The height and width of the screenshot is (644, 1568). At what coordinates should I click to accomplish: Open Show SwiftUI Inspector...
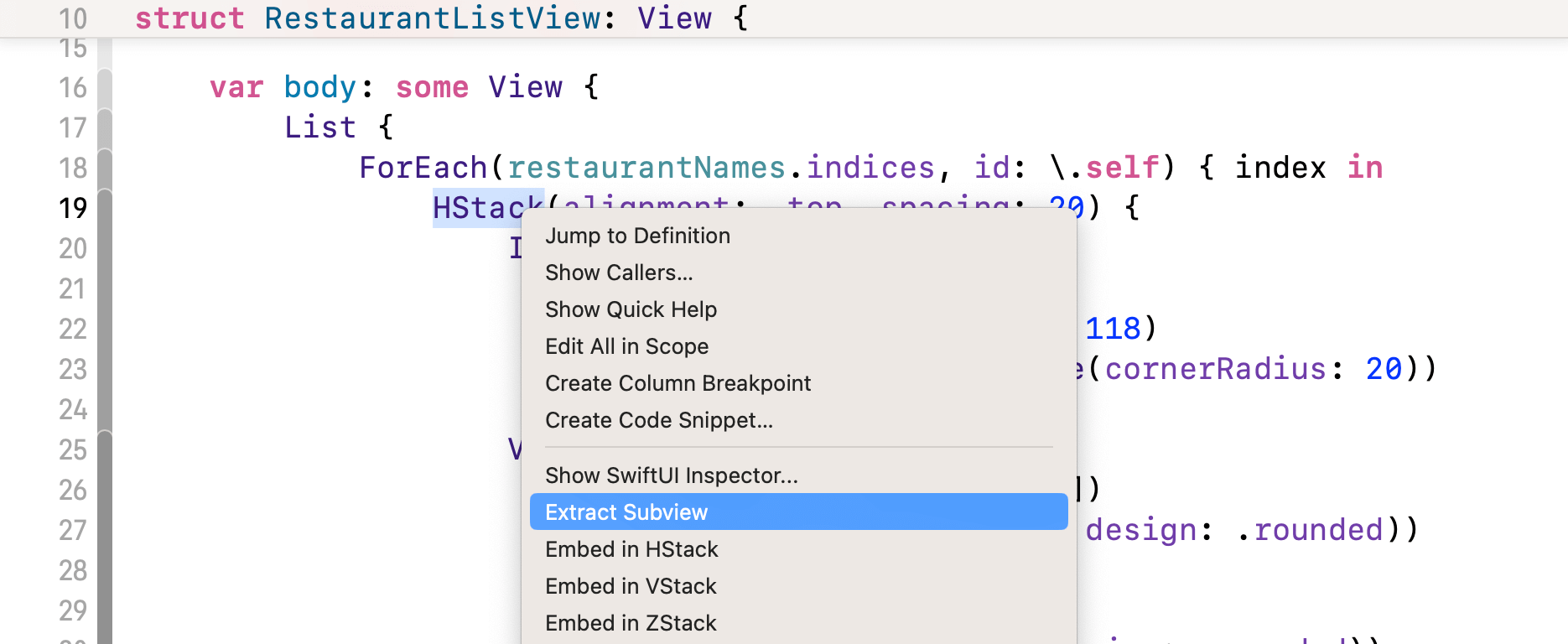tap(671, 475)
